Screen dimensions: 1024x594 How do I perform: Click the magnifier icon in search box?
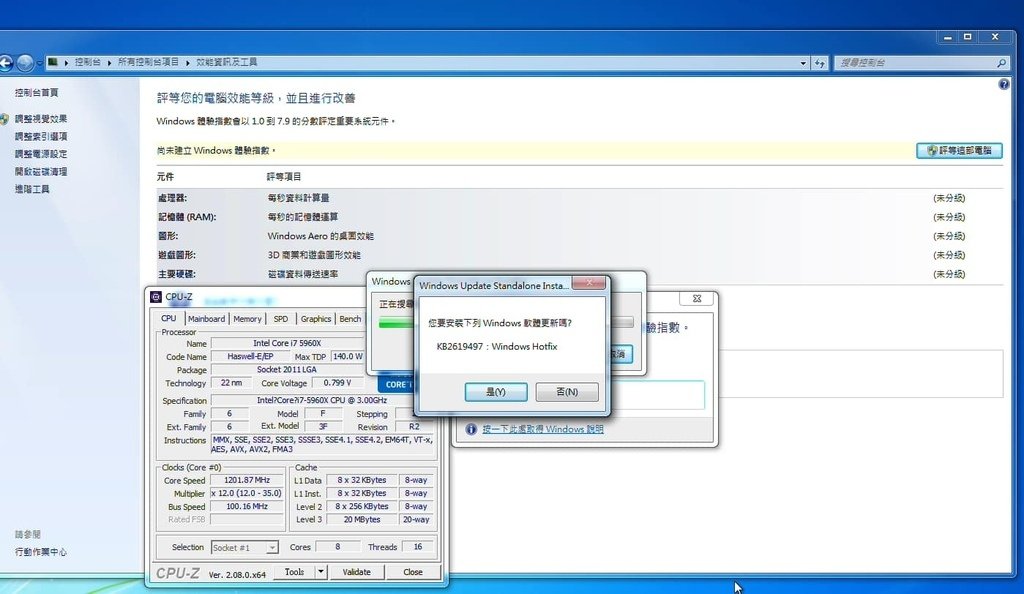coord(1001,63)
